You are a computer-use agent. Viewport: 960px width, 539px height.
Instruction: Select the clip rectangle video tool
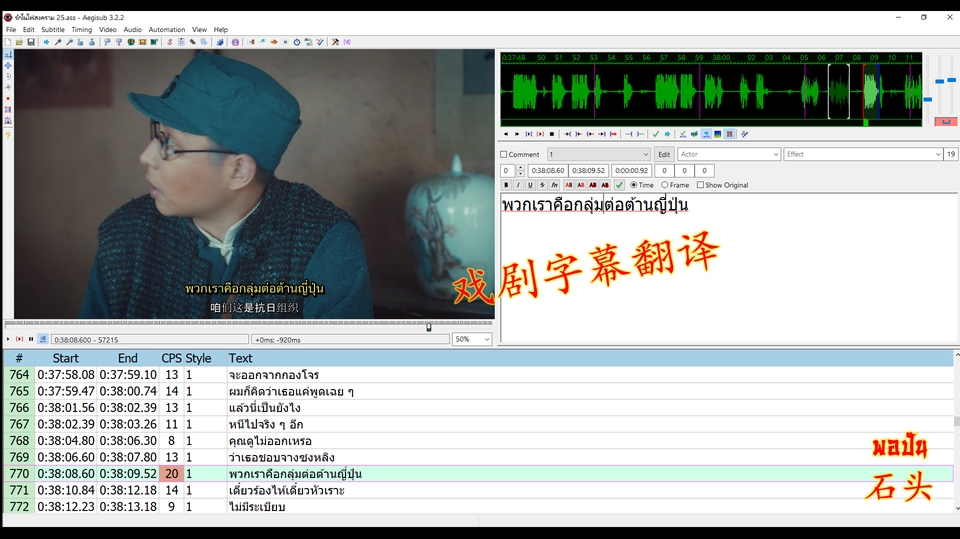(8, 110)
